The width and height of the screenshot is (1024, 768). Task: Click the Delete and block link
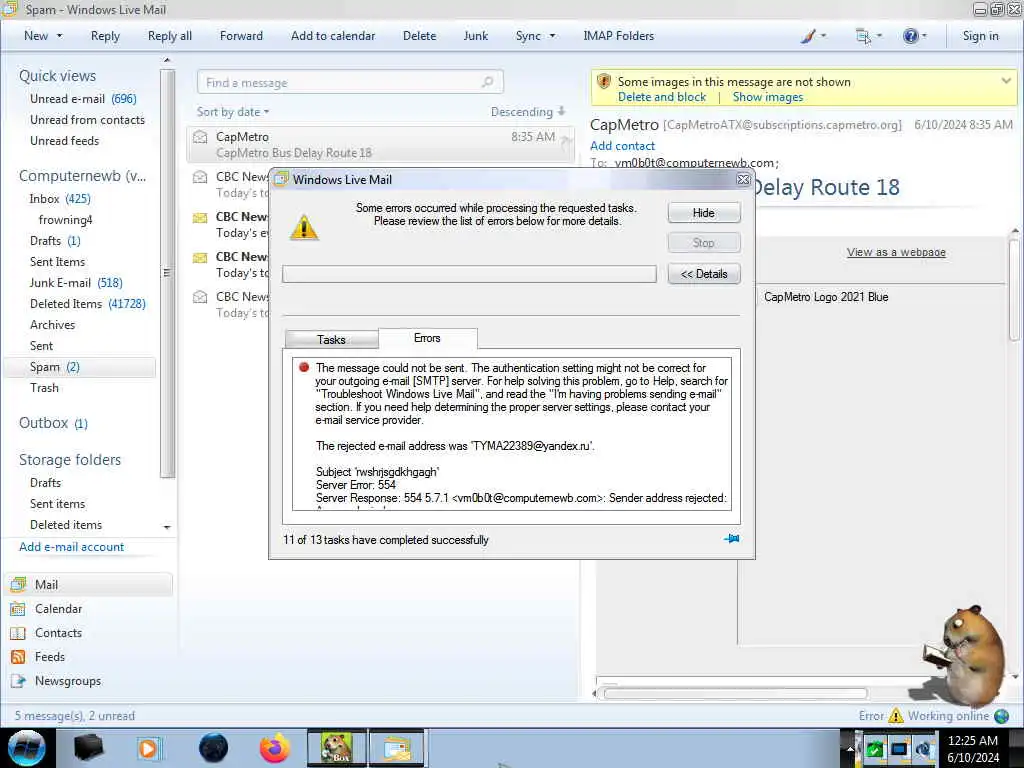pyautogui.click(x=662, y=97)
